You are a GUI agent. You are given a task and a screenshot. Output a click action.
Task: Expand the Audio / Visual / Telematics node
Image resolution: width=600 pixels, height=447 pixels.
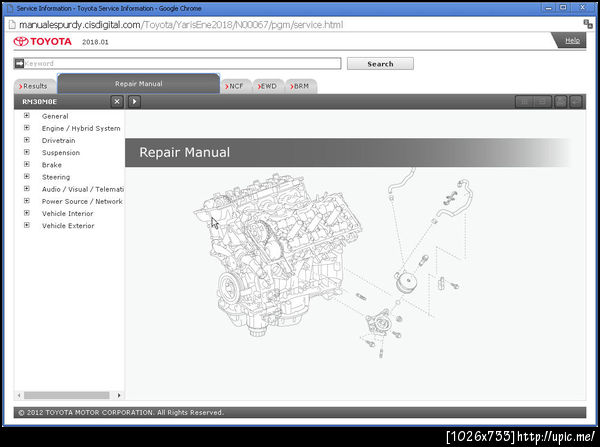(x=27, y=189)
